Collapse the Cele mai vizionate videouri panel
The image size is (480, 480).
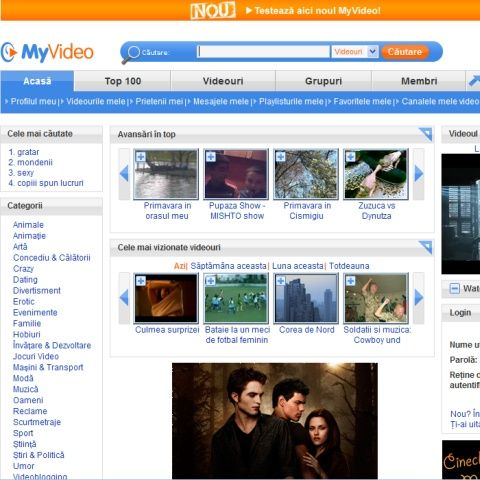[x=426, y=247]
